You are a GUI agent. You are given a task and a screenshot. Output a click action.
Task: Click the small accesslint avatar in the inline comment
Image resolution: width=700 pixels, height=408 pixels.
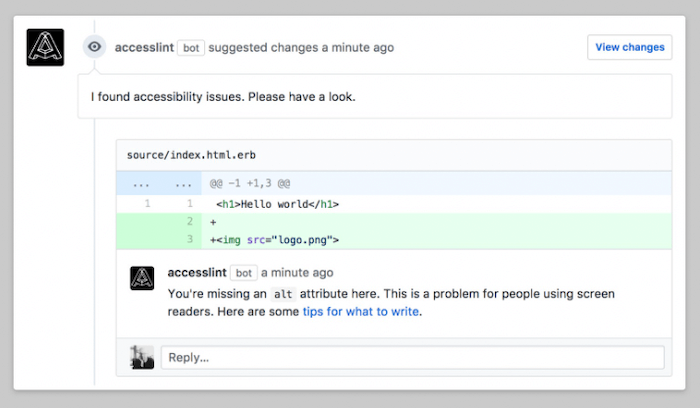[142, 278]
